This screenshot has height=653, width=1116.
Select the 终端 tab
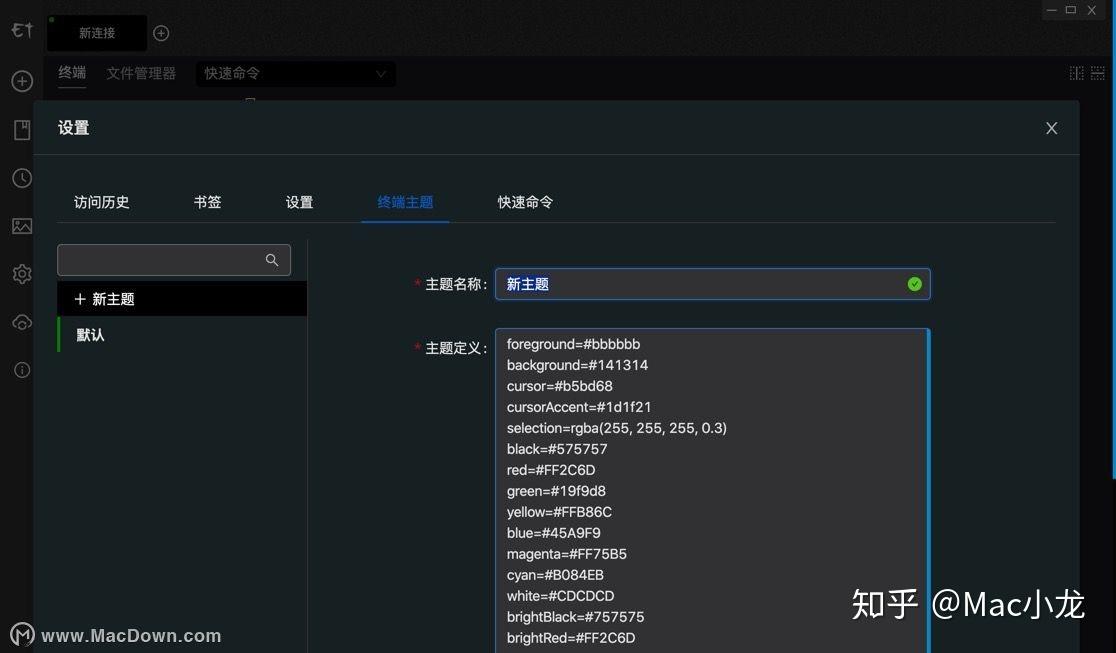(x=72, y=73)
